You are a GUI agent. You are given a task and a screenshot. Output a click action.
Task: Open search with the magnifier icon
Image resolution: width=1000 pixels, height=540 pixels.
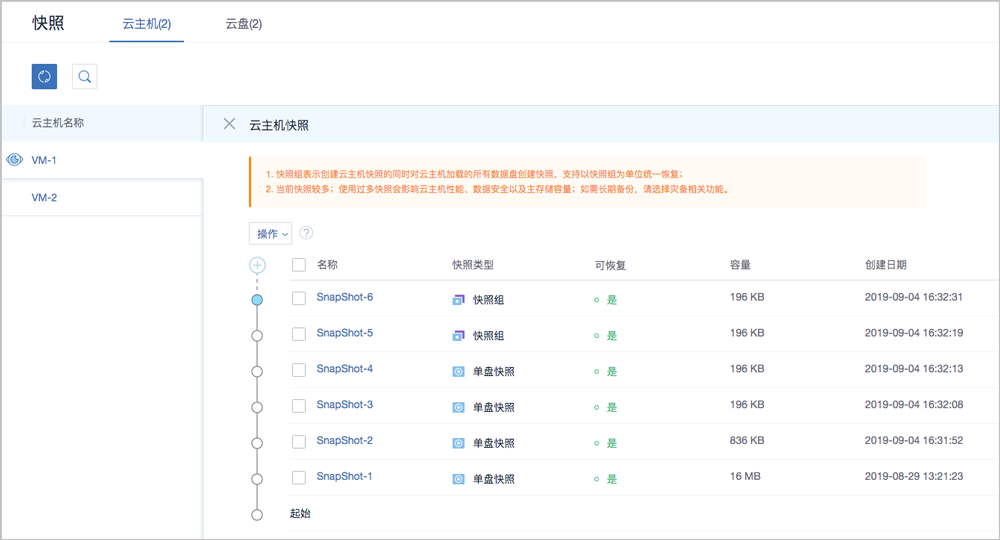click(84, 76)
